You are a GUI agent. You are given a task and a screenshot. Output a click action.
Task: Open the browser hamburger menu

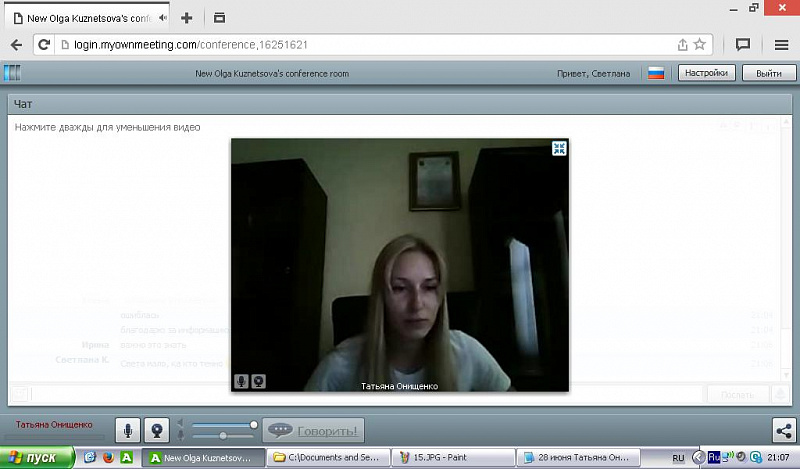tap(781, 44)
